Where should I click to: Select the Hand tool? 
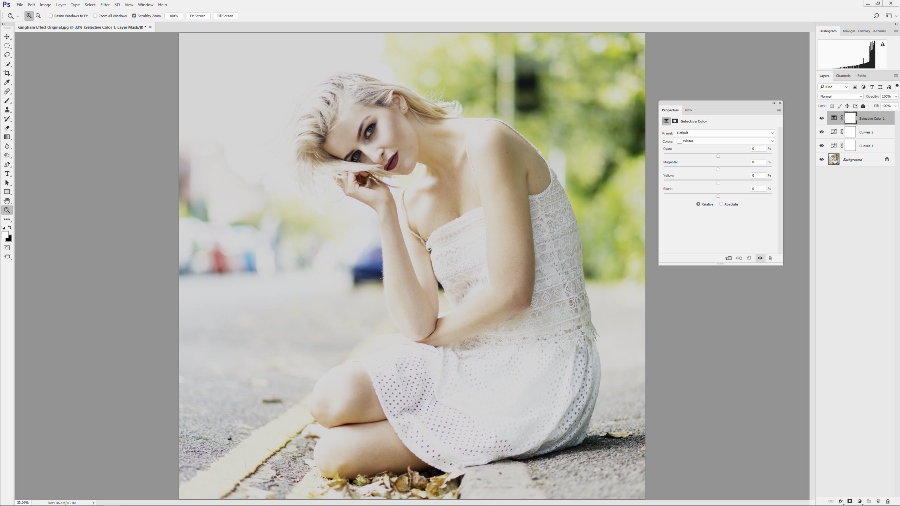(x=7, y=201)
